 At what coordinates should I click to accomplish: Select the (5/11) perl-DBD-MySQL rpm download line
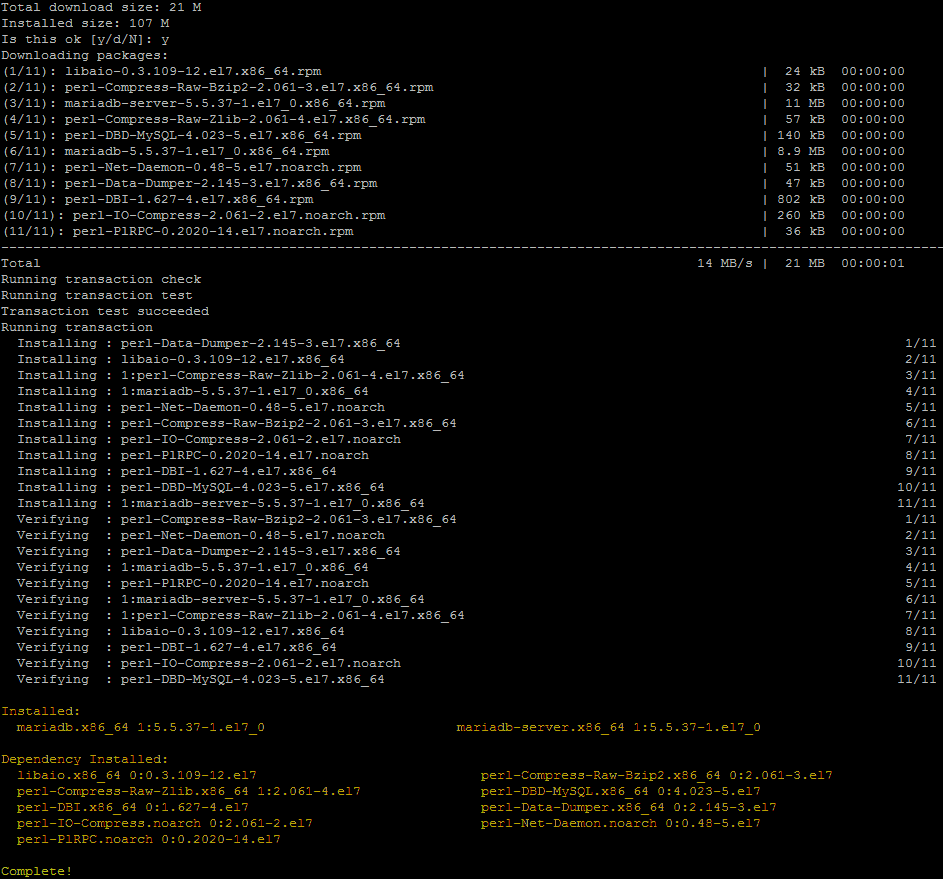(x=453, y=135)
